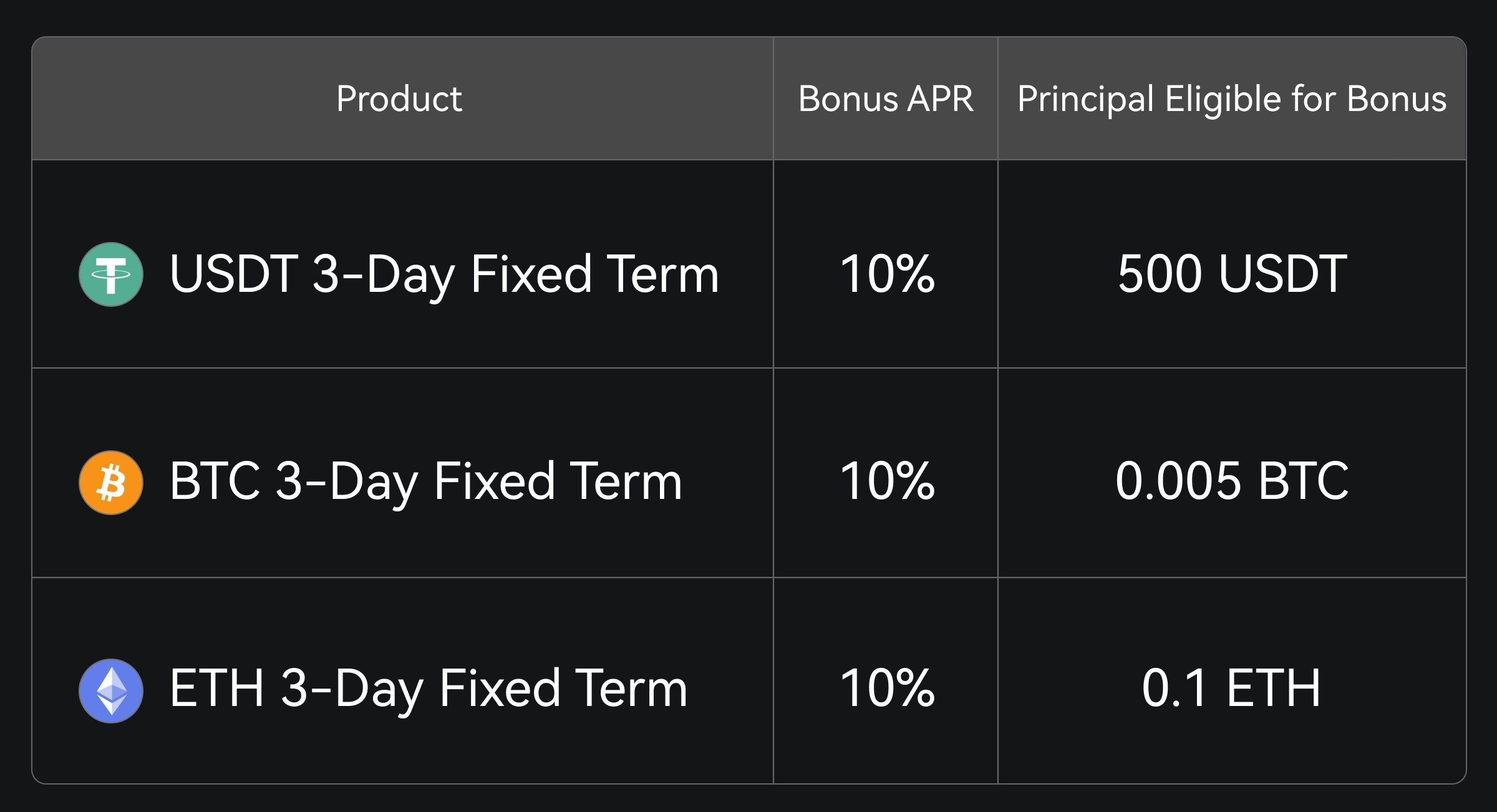Click the 10% APR in the BTC row
Image resolution: width=1497 pixels, height=812 pixels.
point(887,481)
